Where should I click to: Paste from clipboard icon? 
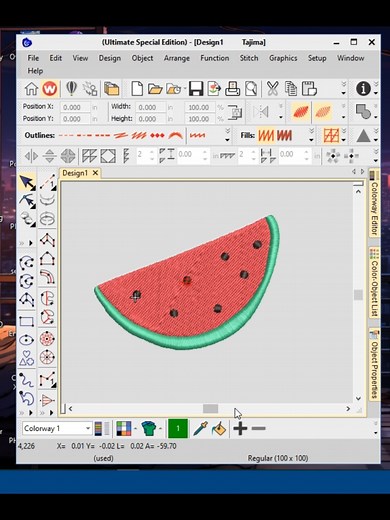309,89
